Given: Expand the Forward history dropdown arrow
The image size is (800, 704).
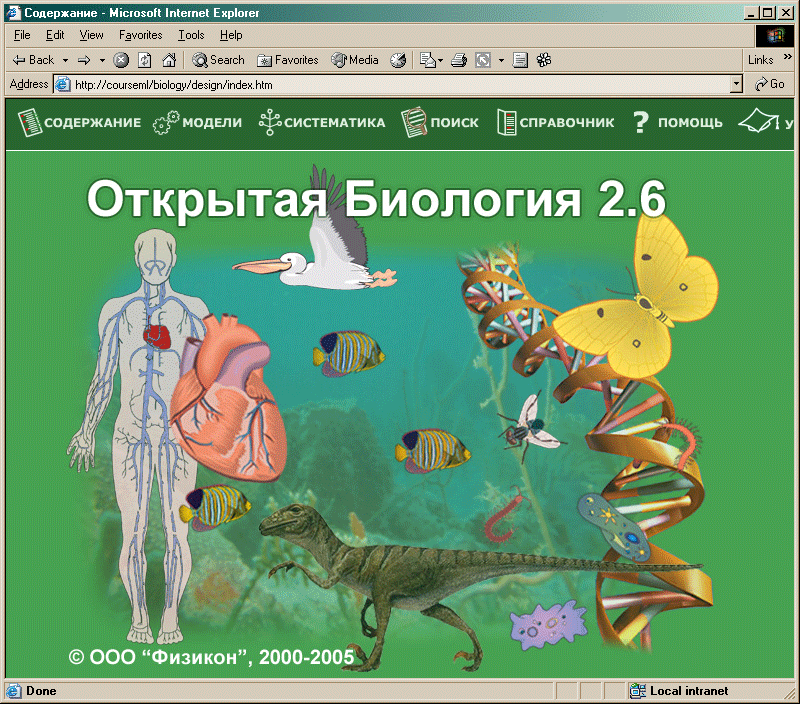Looking at the screenshot, I should 102,60.
